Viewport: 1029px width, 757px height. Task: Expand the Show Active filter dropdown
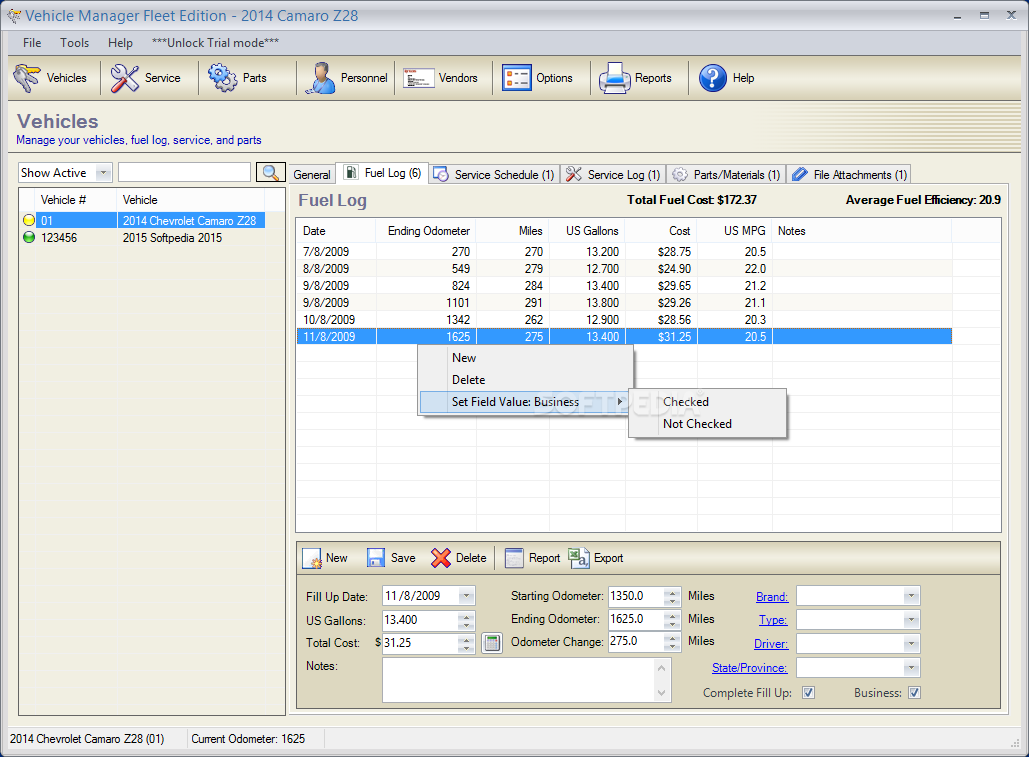[103, 173]
